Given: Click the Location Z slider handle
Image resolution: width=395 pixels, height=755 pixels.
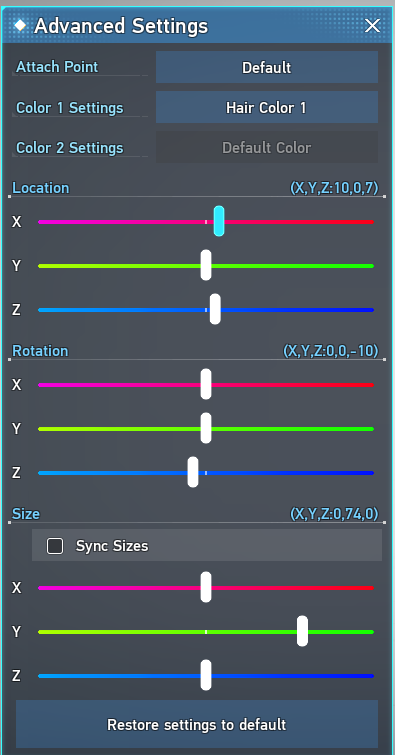Looking at the screenshot, I should (x=215, y=309).
